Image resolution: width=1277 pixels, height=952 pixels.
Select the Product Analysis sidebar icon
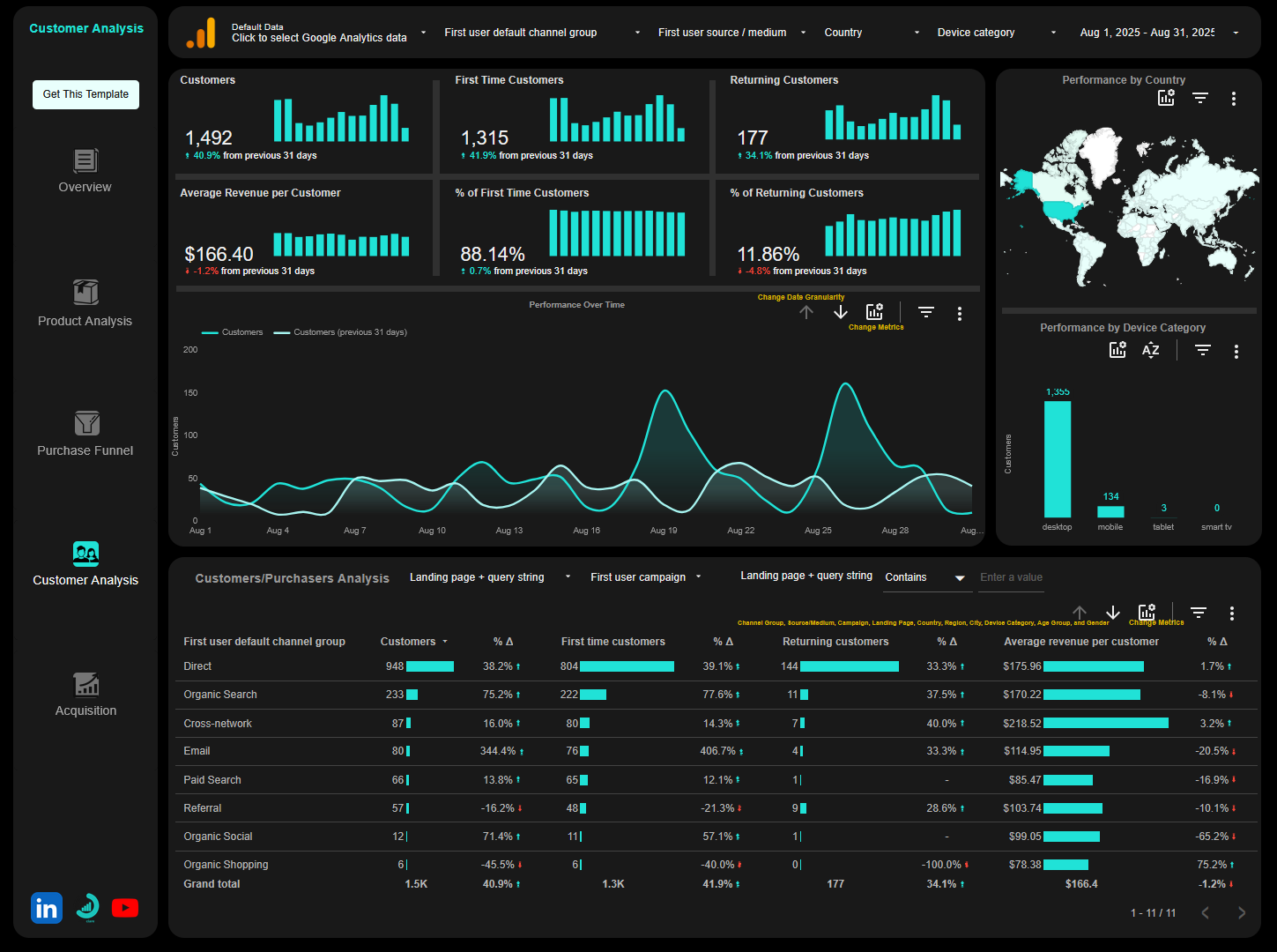coord(85,293)
